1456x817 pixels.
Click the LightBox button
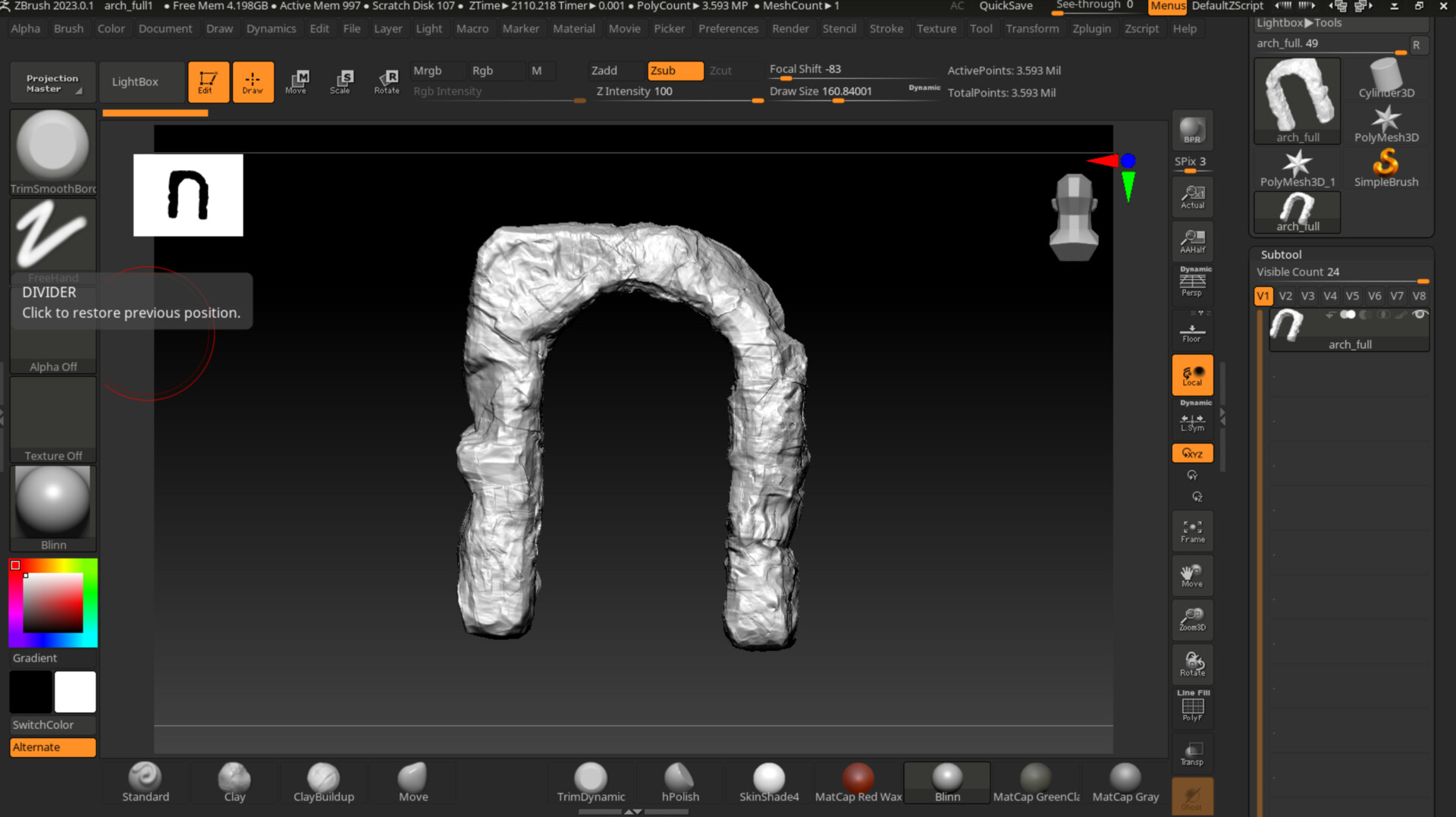tap(135, 82)
